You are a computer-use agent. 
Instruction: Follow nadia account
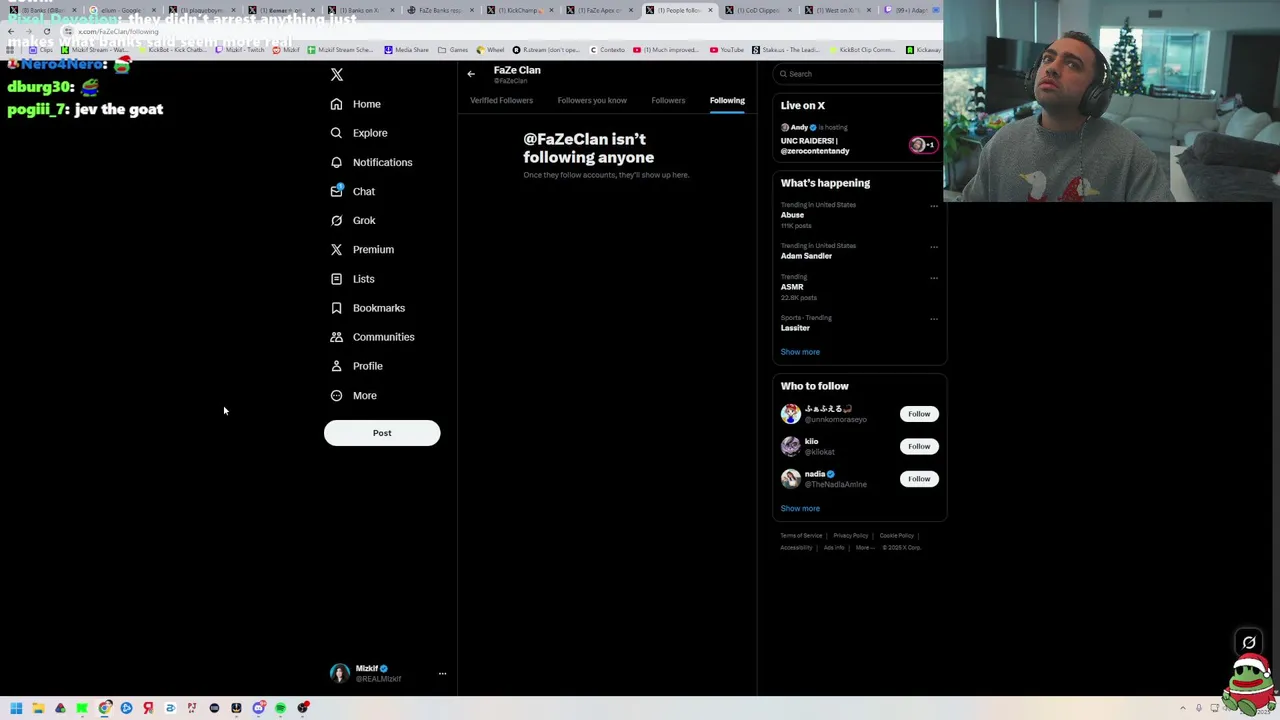coord(919,479)
